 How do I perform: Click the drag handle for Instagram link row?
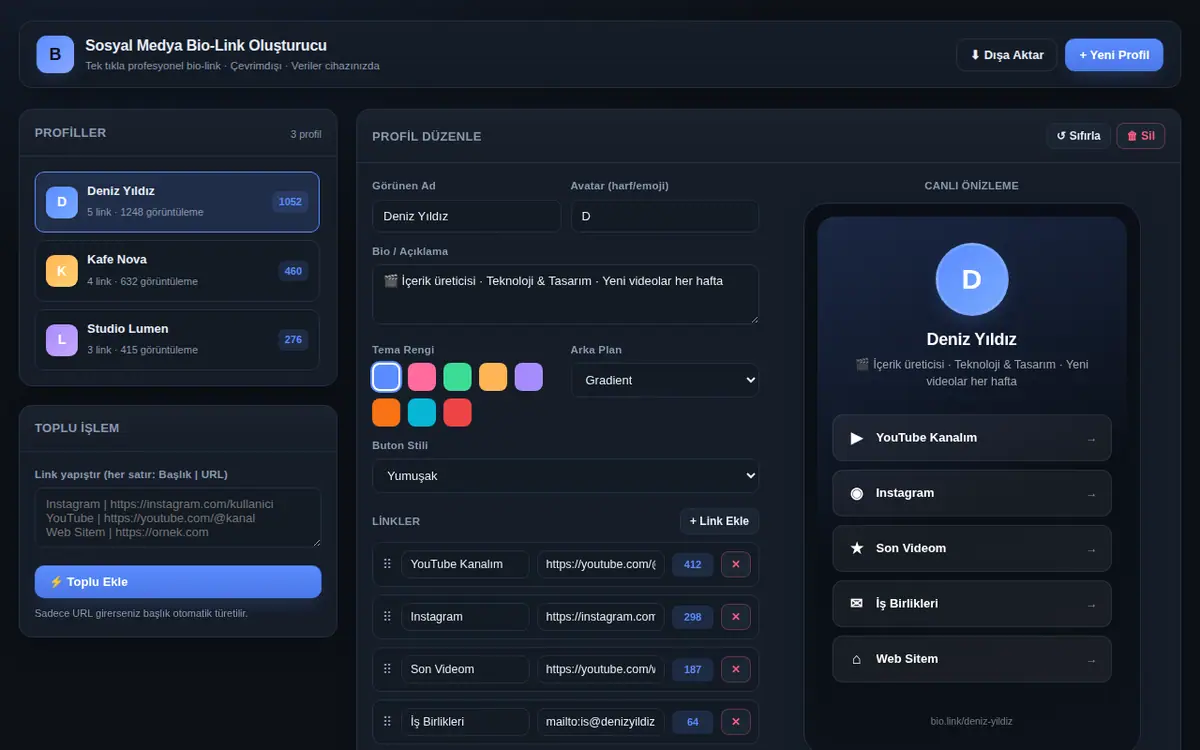point(387,617)
